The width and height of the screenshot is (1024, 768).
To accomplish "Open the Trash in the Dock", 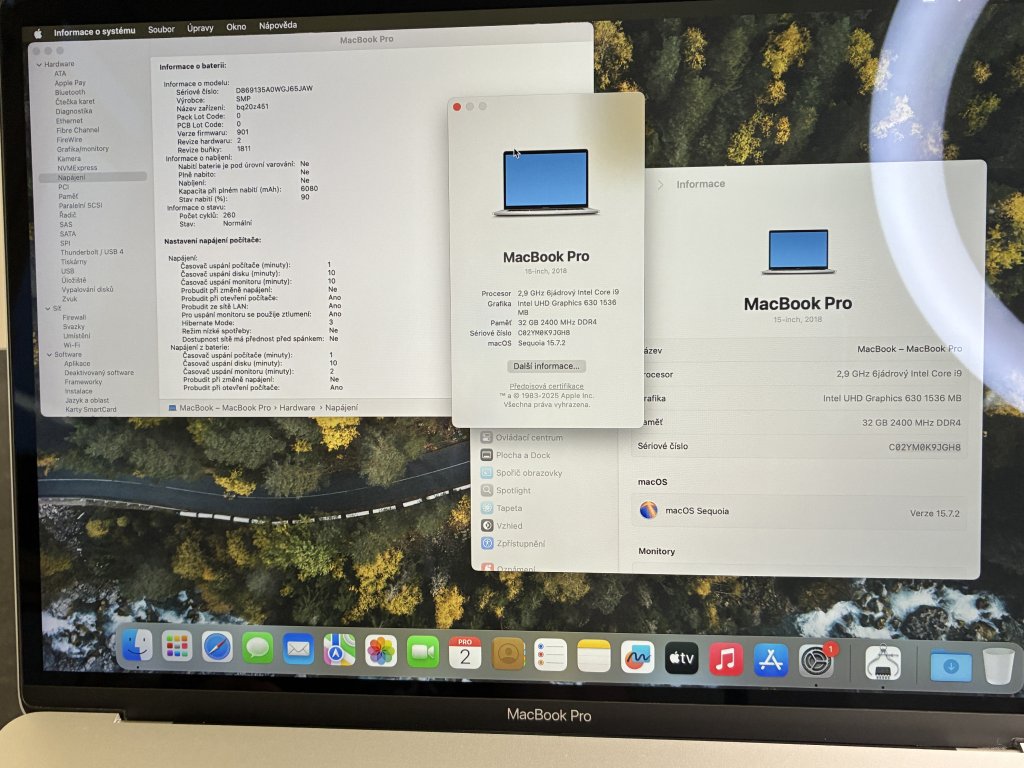I will 999,666.
